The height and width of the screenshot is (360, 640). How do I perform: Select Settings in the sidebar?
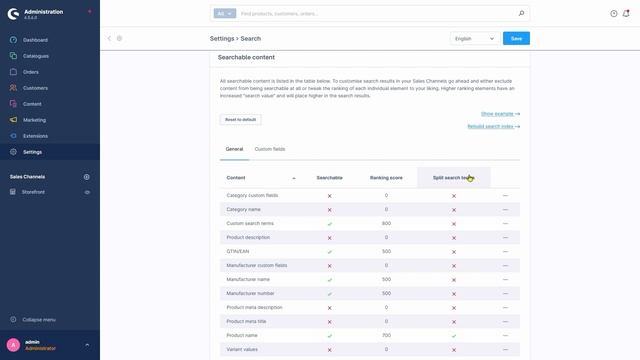(x=32, y=152)
